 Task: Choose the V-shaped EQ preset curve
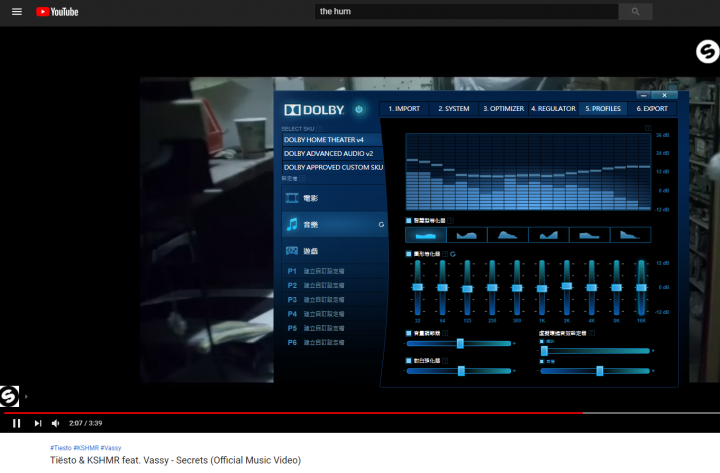(548, 235)
